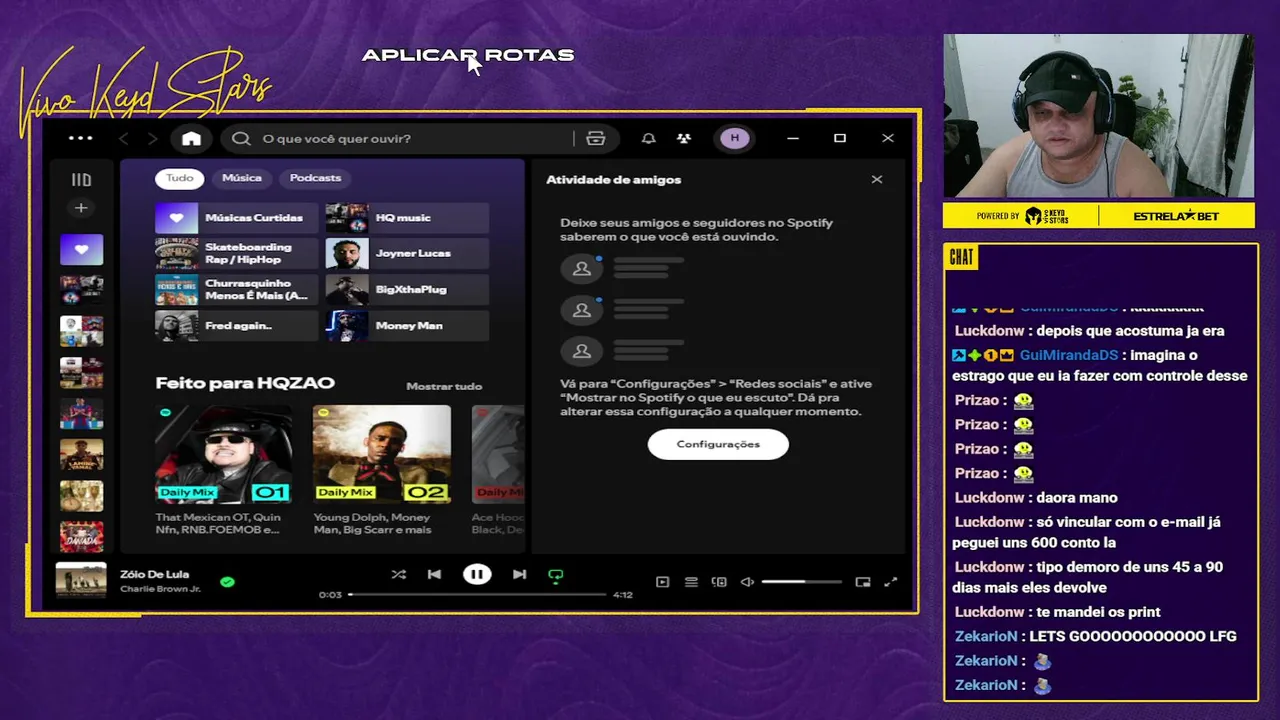Go forward with the right arrow
This screenshot has height=720, width=1280.
pyautogui.click(x=152, y=138)
